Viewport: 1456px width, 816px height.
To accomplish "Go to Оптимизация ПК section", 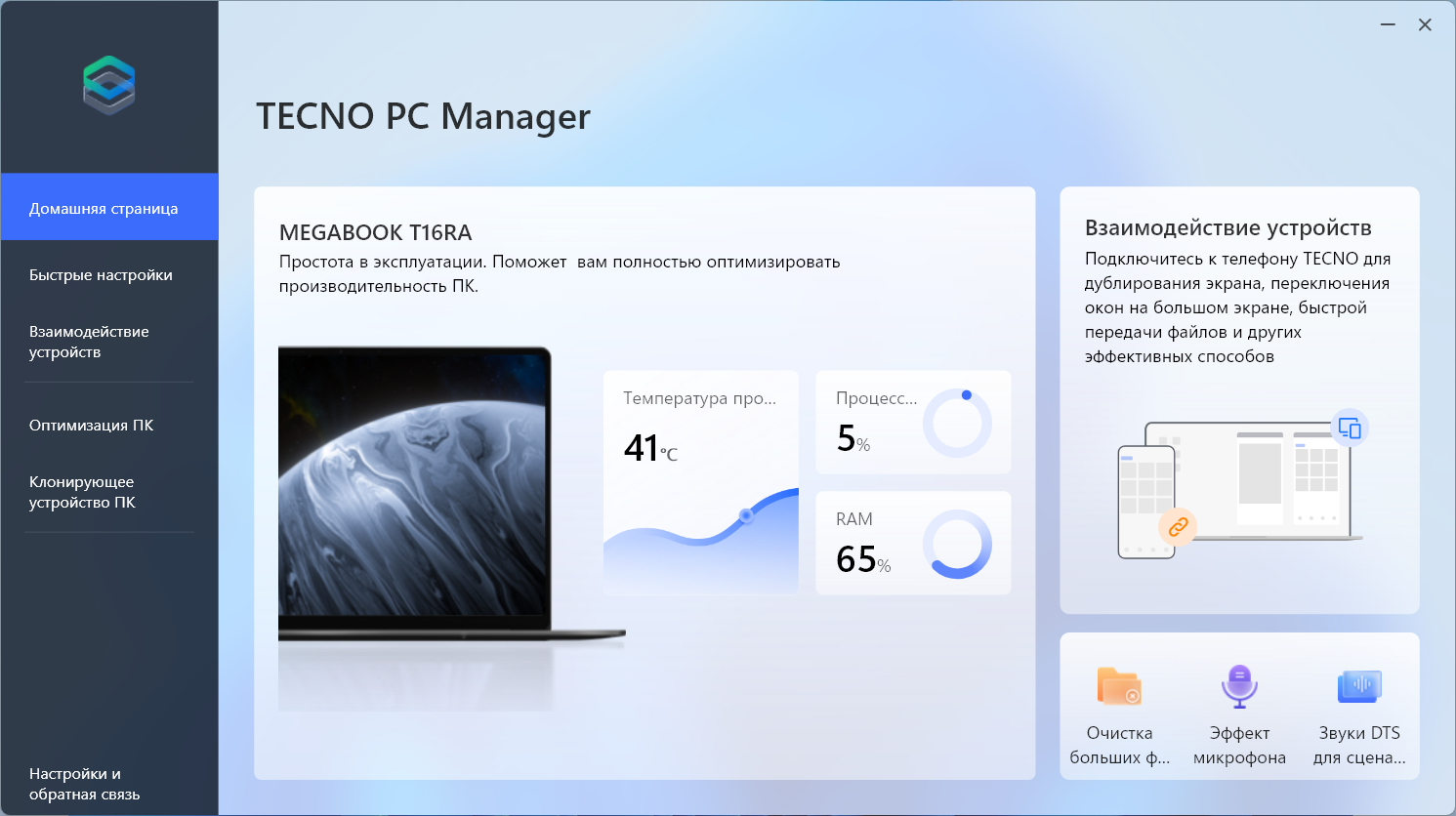I will click(109, 426).
